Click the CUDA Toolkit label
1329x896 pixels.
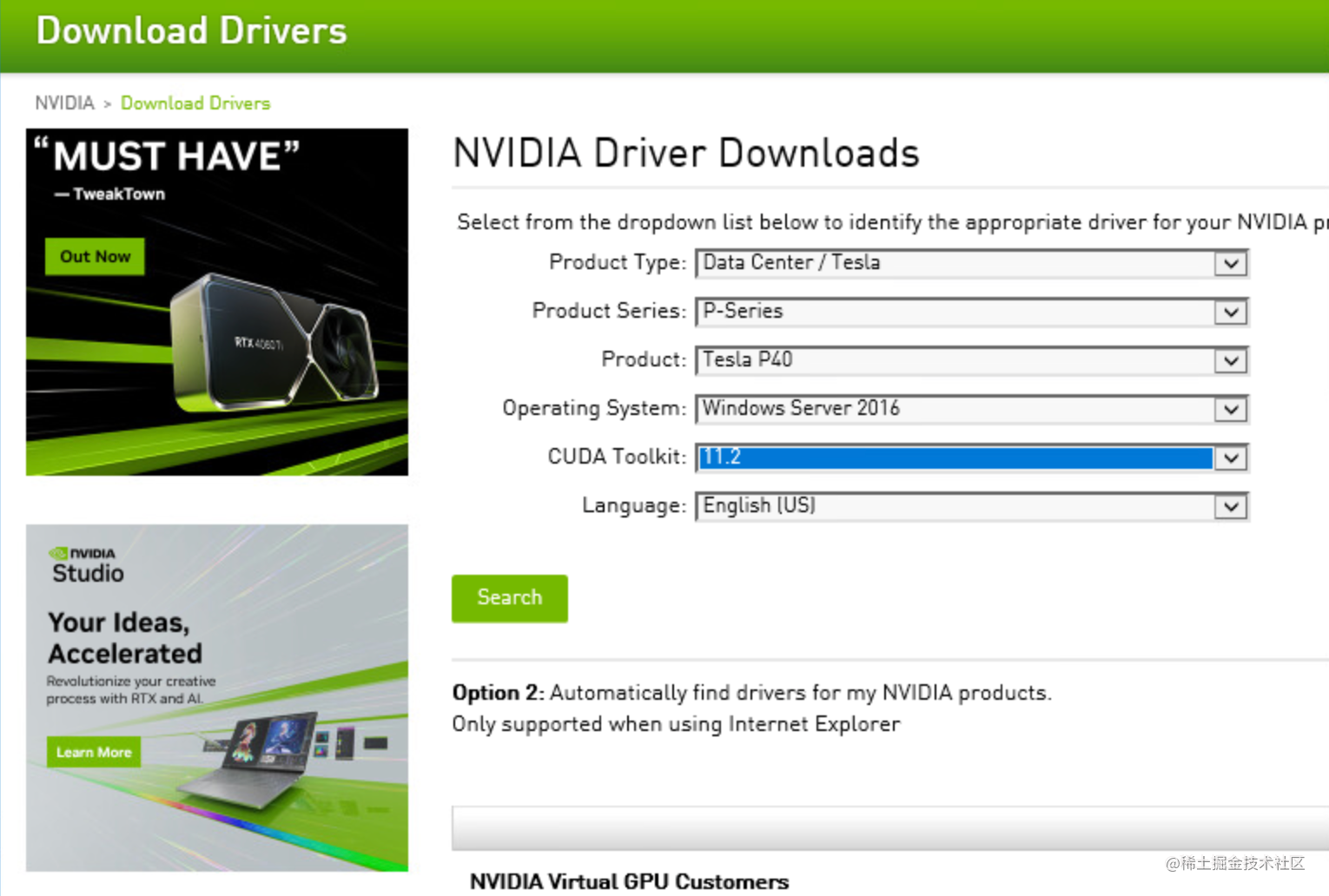tap(617, 457)
